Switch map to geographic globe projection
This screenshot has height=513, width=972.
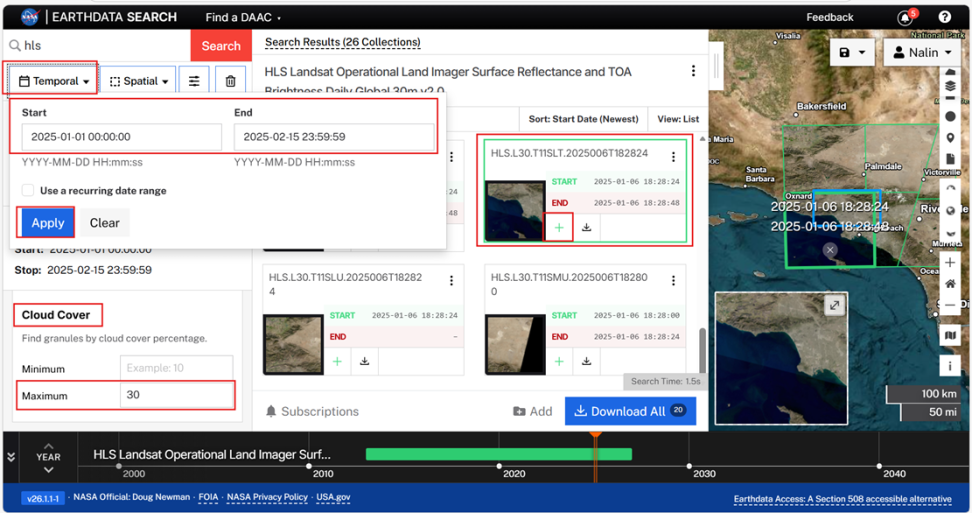tap(950, 211)
